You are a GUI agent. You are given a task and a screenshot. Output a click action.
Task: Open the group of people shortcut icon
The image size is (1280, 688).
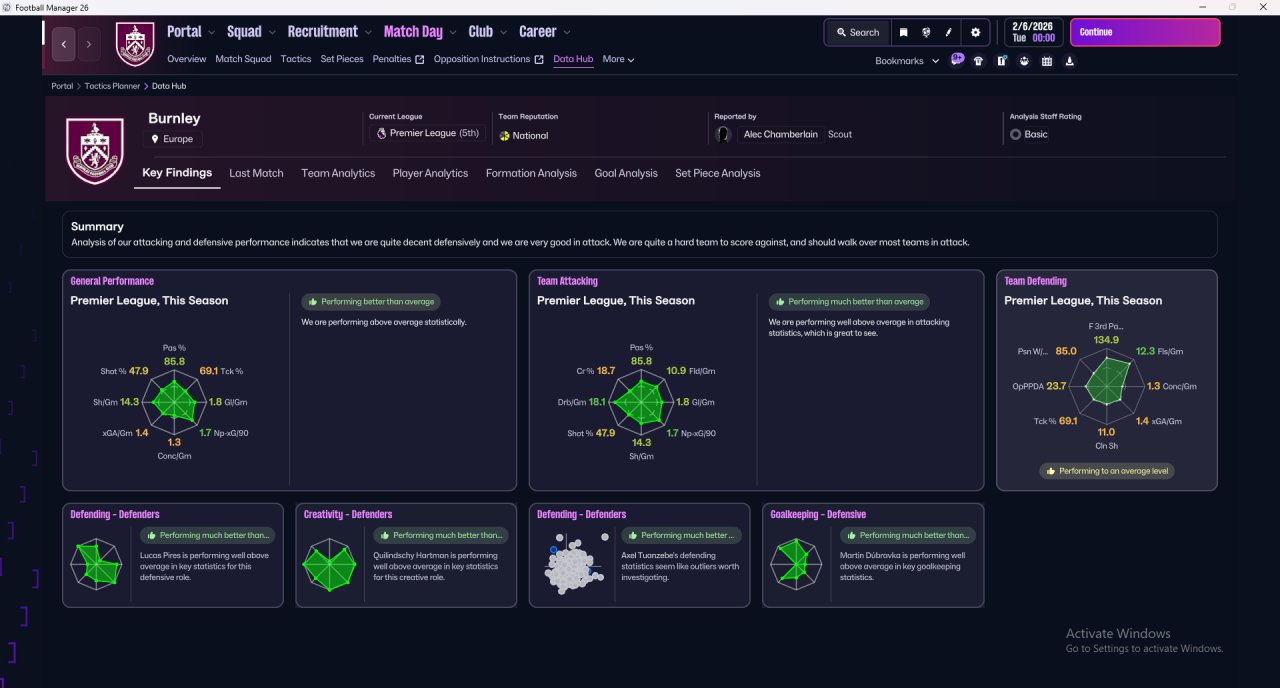[1024, 61]
